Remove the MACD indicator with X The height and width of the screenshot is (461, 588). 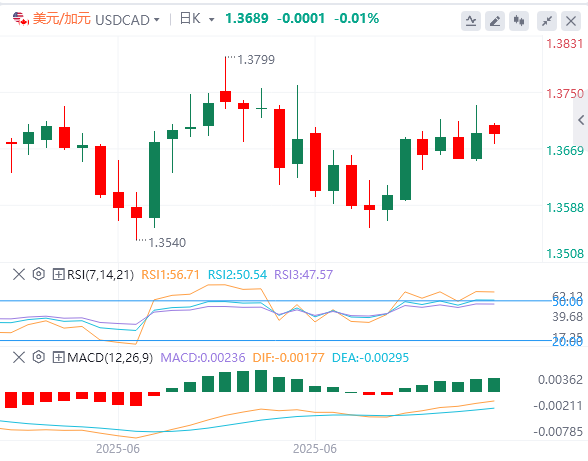tap(19, 357)
